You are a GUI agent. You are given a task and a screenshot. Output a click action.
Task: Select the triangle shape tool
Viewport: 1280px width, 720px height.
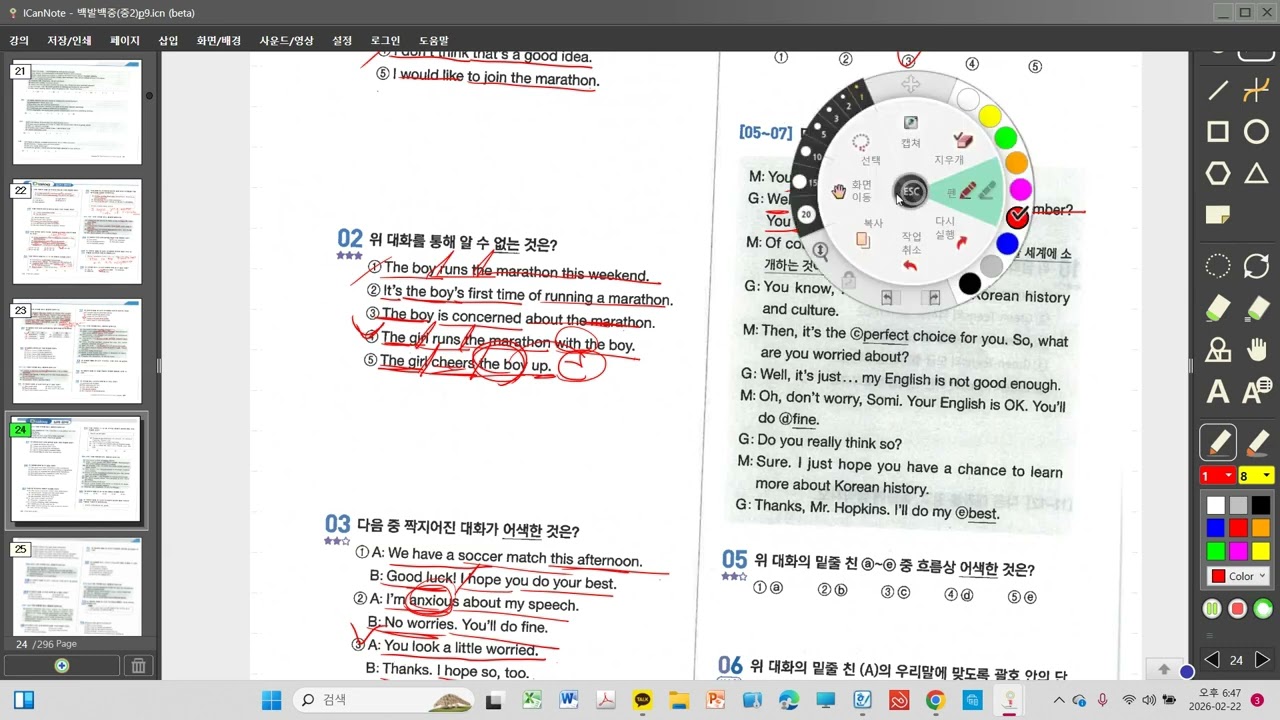pos(1256,173)
